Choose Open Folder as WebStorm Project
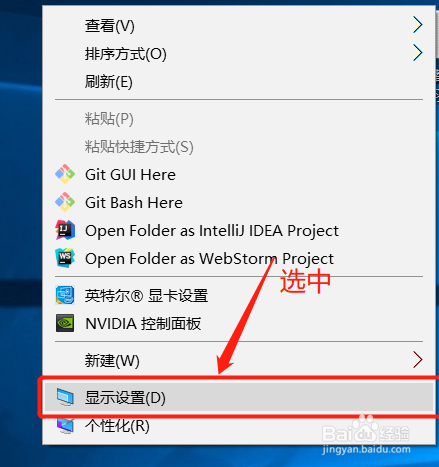439x467 pixels. (239, 258)
